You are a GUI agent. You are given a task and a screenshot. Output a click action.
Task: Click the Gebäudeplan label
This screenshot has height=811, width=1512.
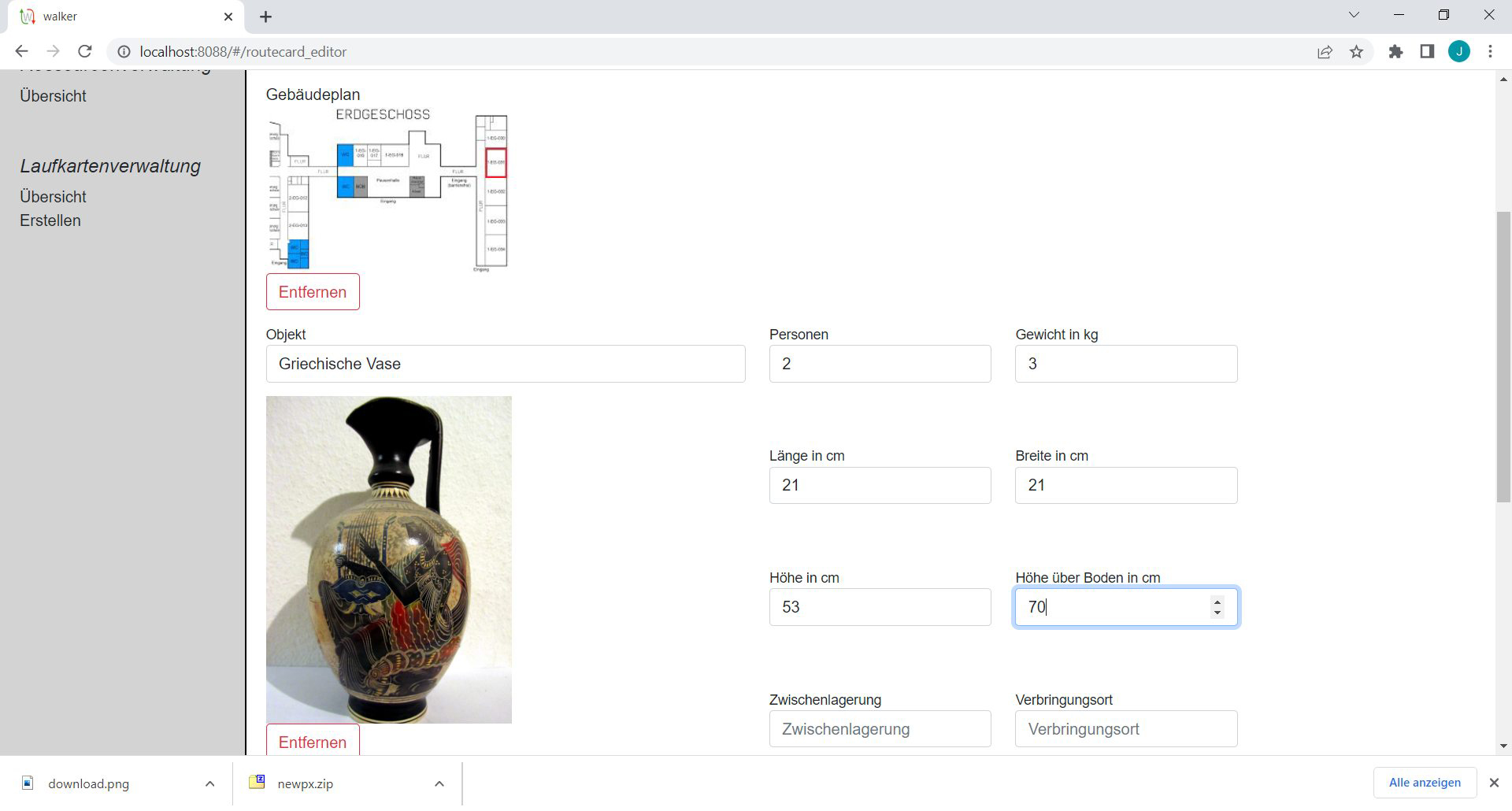coord(313,94)
